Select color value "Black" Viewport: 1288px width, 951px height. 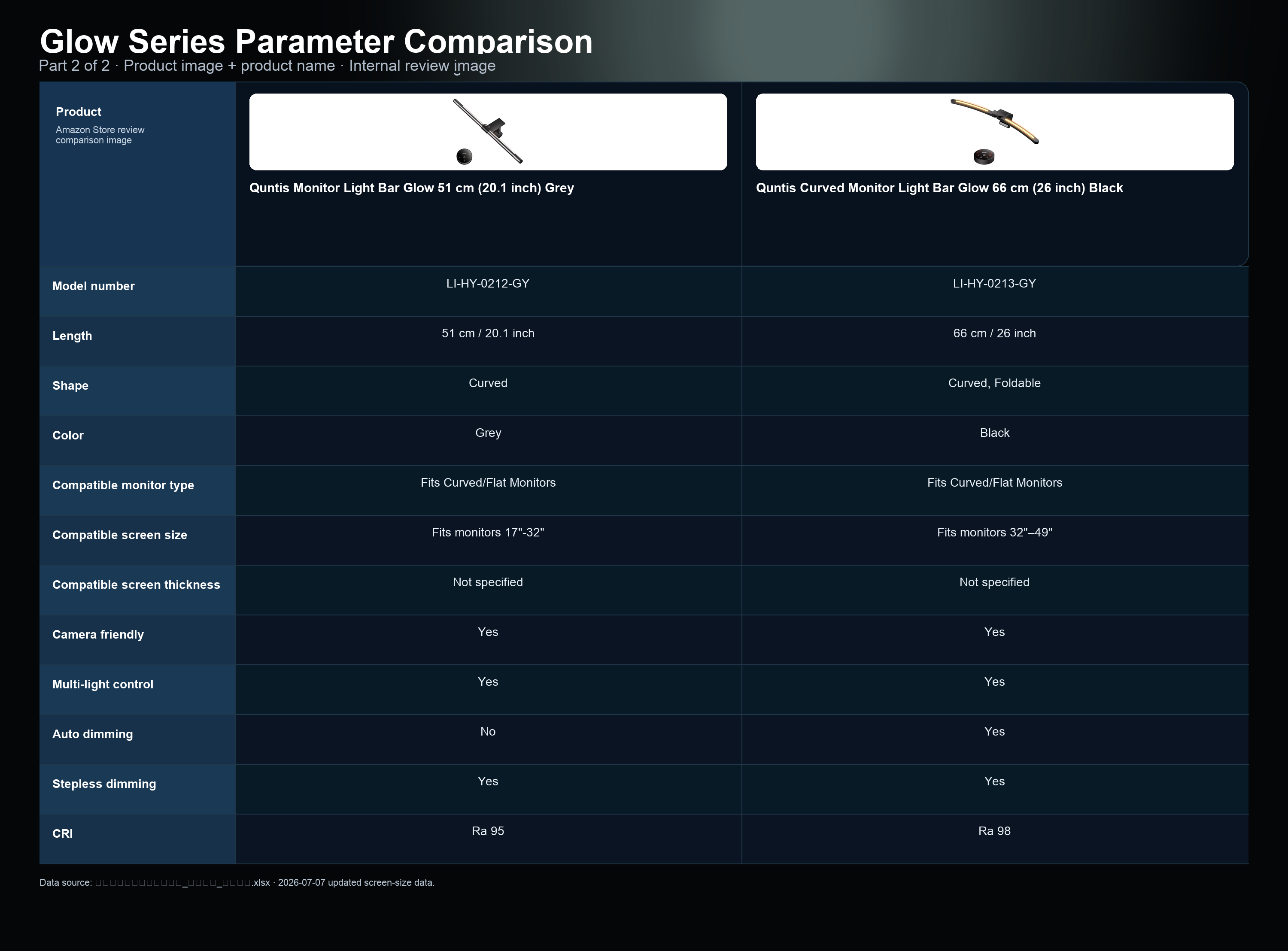(x=994, y=433)
